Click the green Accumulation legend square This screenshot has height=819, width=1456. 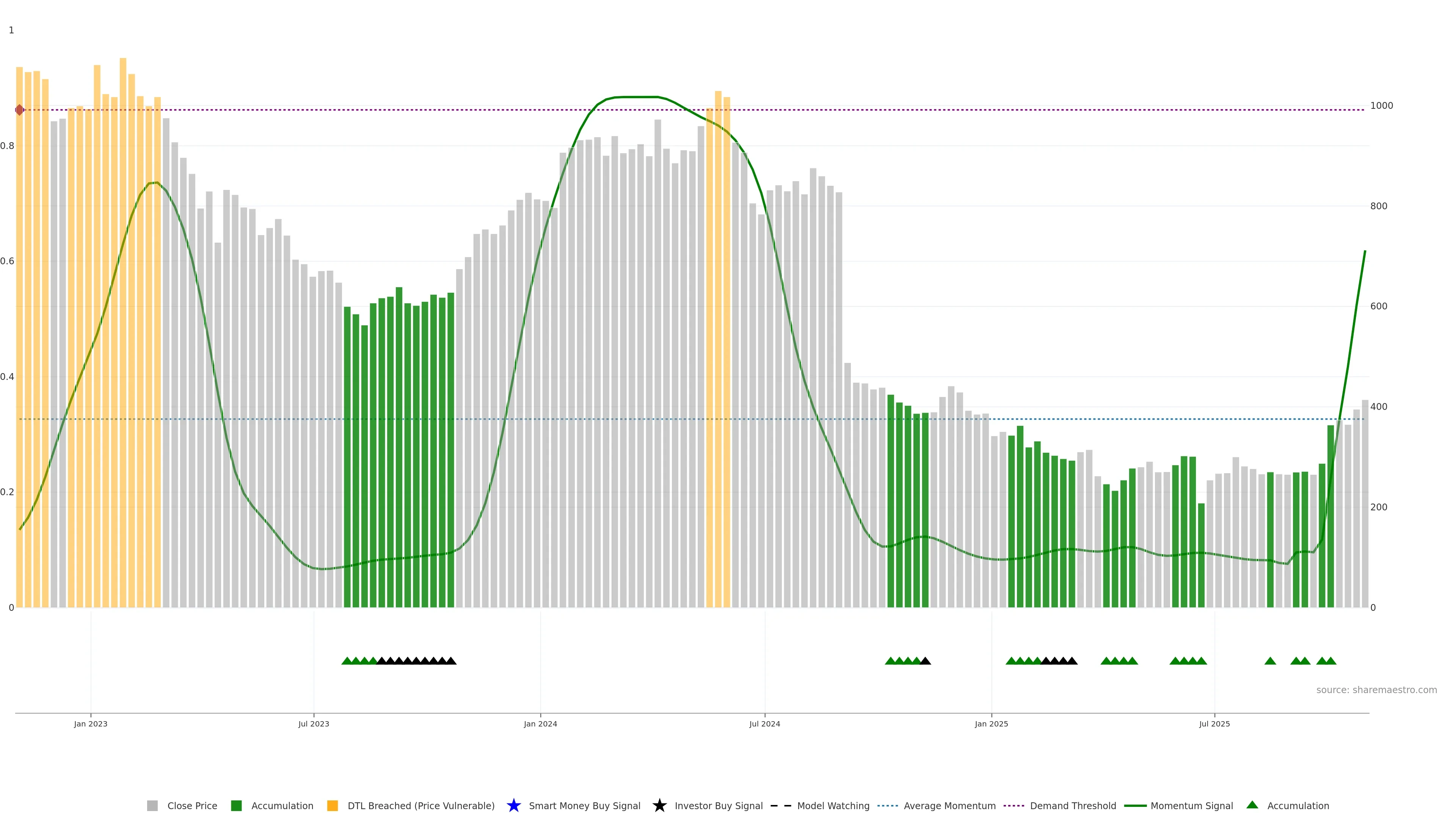point(236,805)
